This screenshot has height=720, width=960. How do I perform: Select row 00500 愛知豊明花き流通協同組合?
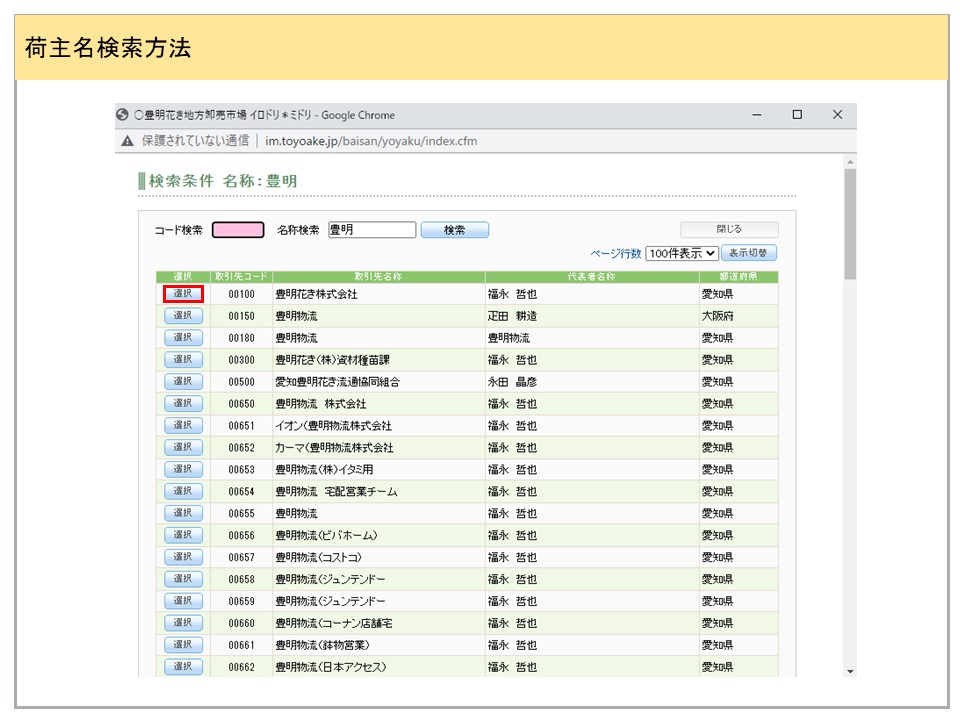tap(183, 382)
